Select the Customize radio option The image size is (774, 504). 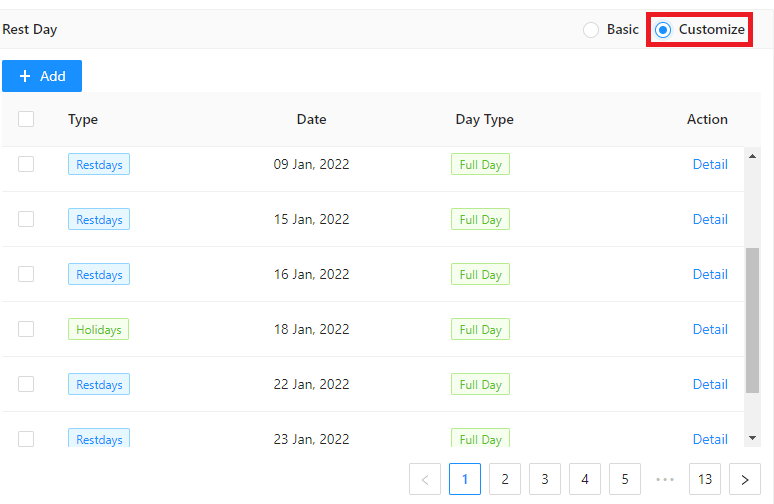click(x=663, y=30)
